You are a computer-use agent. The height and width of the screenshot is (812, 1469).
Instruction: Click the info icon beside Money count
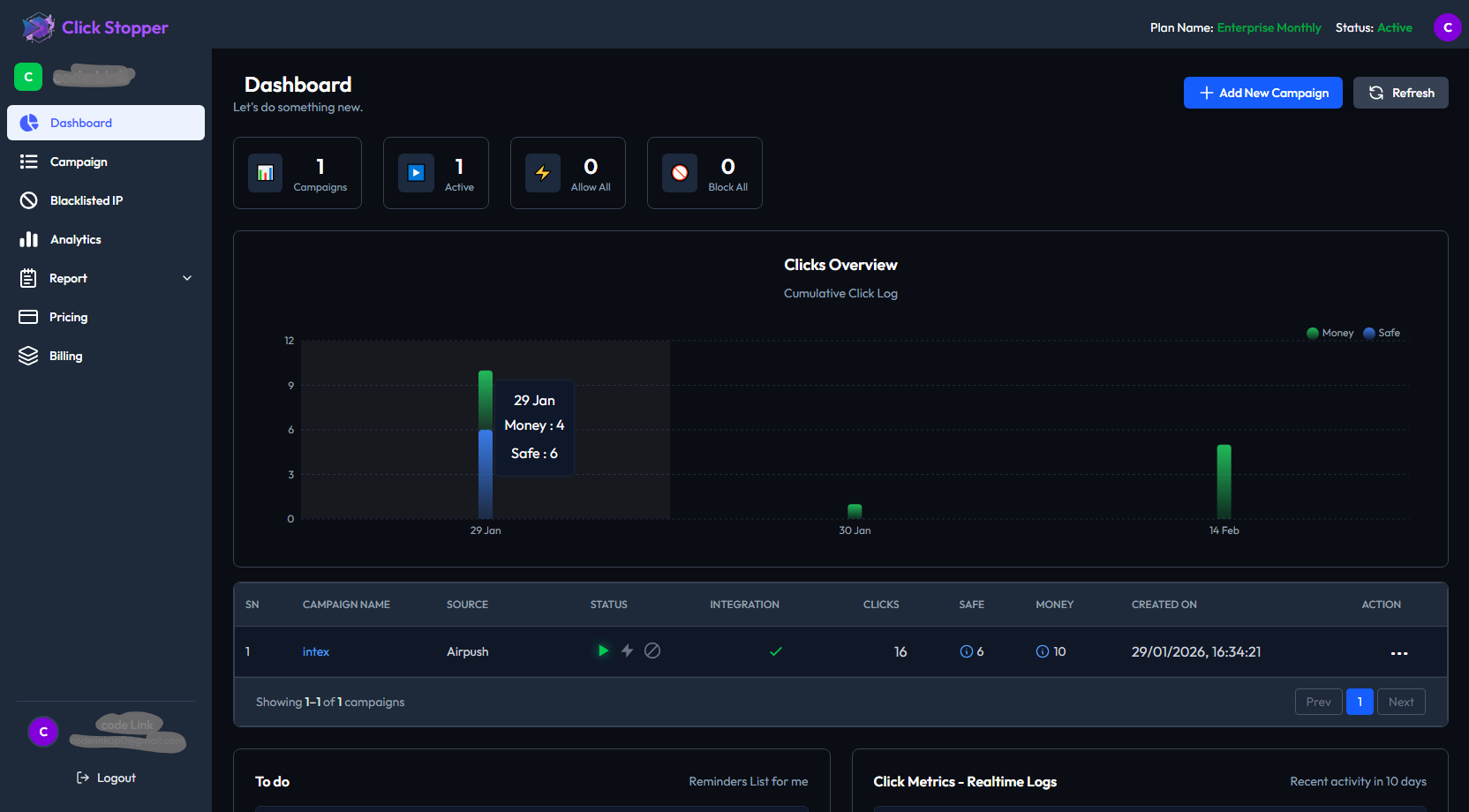point(1043,651)
